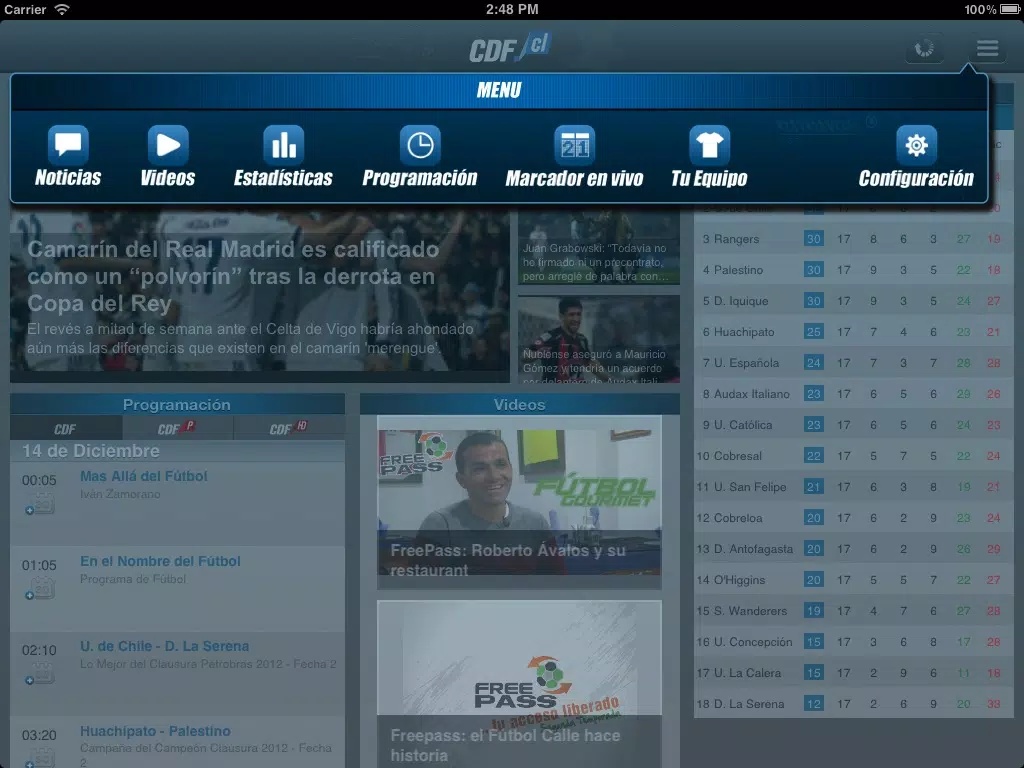Select the 3 Rangers standings row
The height and width of the screenshot is (768, 1024).
(x=854, y=239)
